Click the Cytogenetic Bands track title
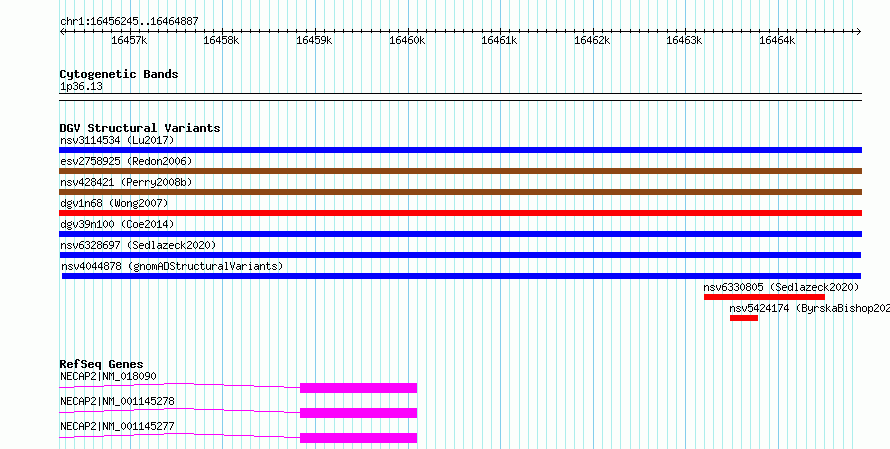Viewport: 890px width, 449px height. click(x=119, y=74)
